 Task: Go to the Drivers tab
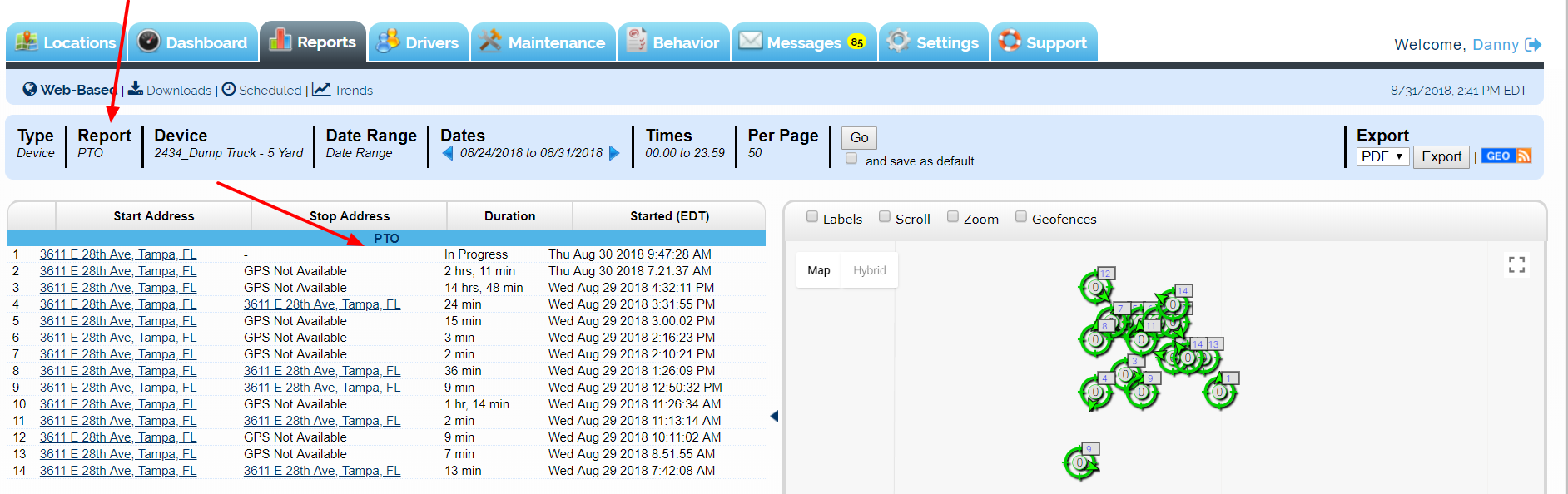(418, 42)
